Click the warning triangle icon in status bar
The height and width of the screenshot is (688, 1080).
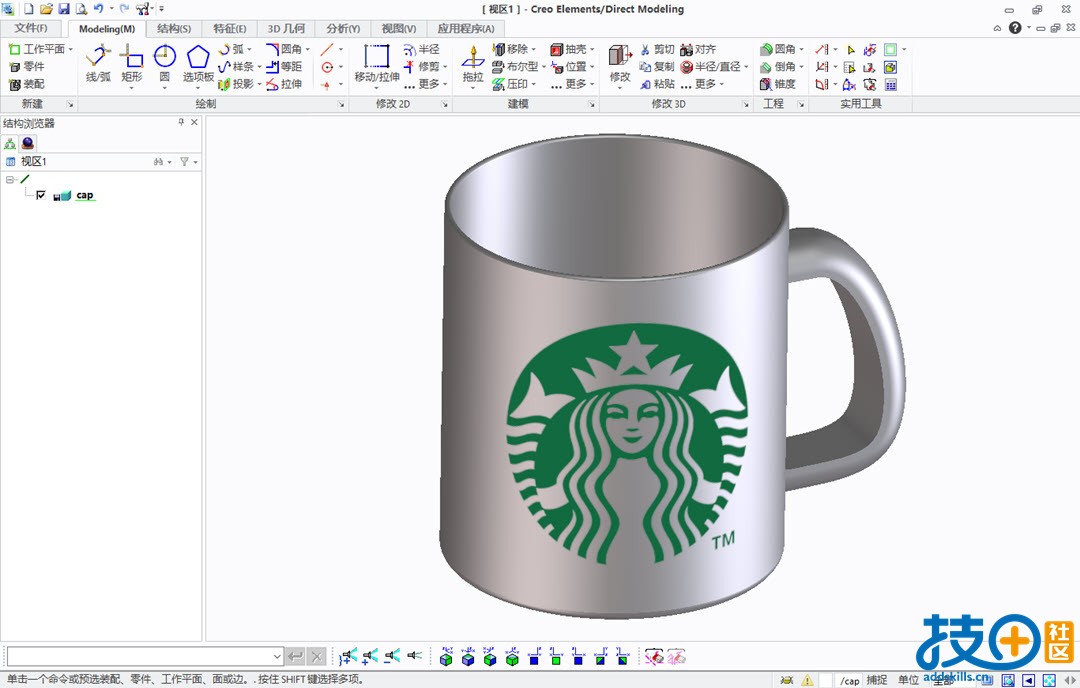[807, 680]
